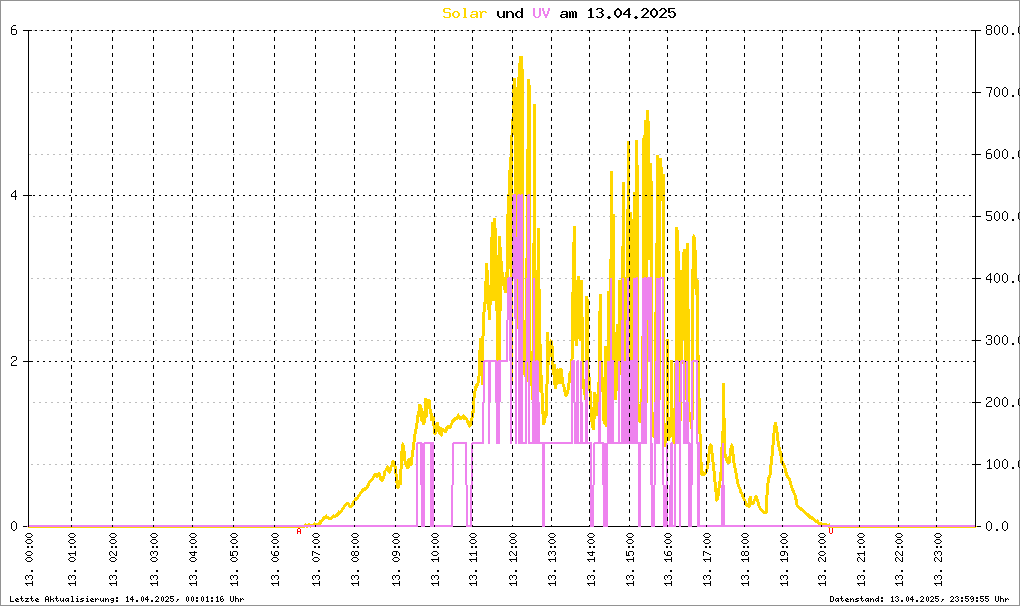The image size is (1020, 606).
Task: Click the time label "13. 13:00"
Action: [552, 560]
